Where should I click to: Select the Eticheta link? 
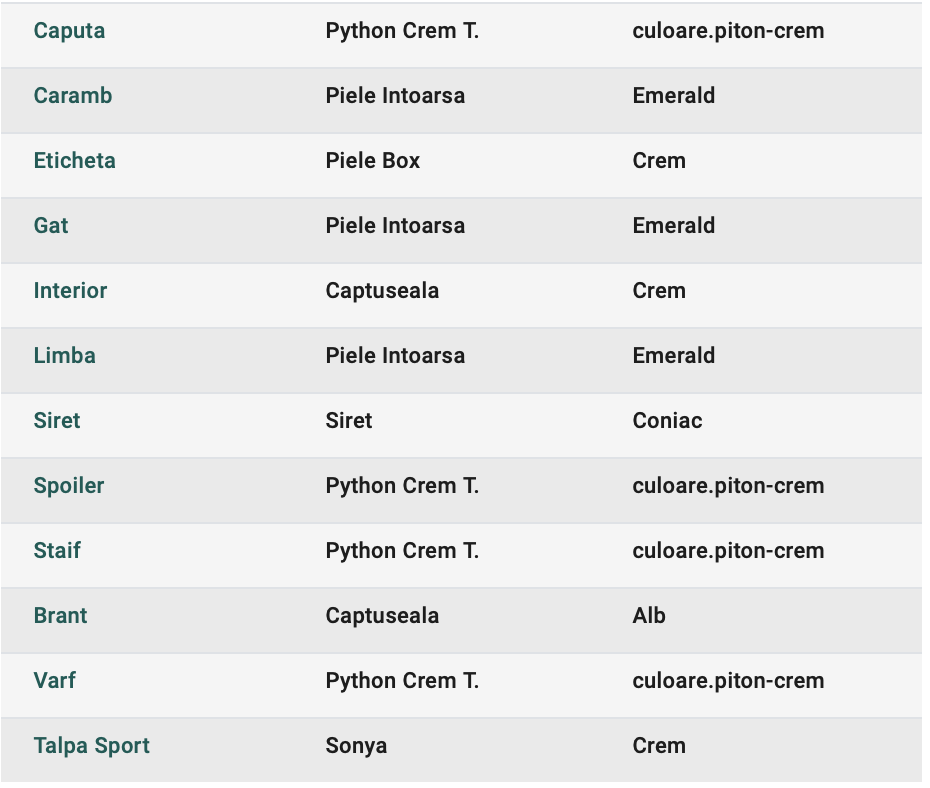[x=75, y=161]
